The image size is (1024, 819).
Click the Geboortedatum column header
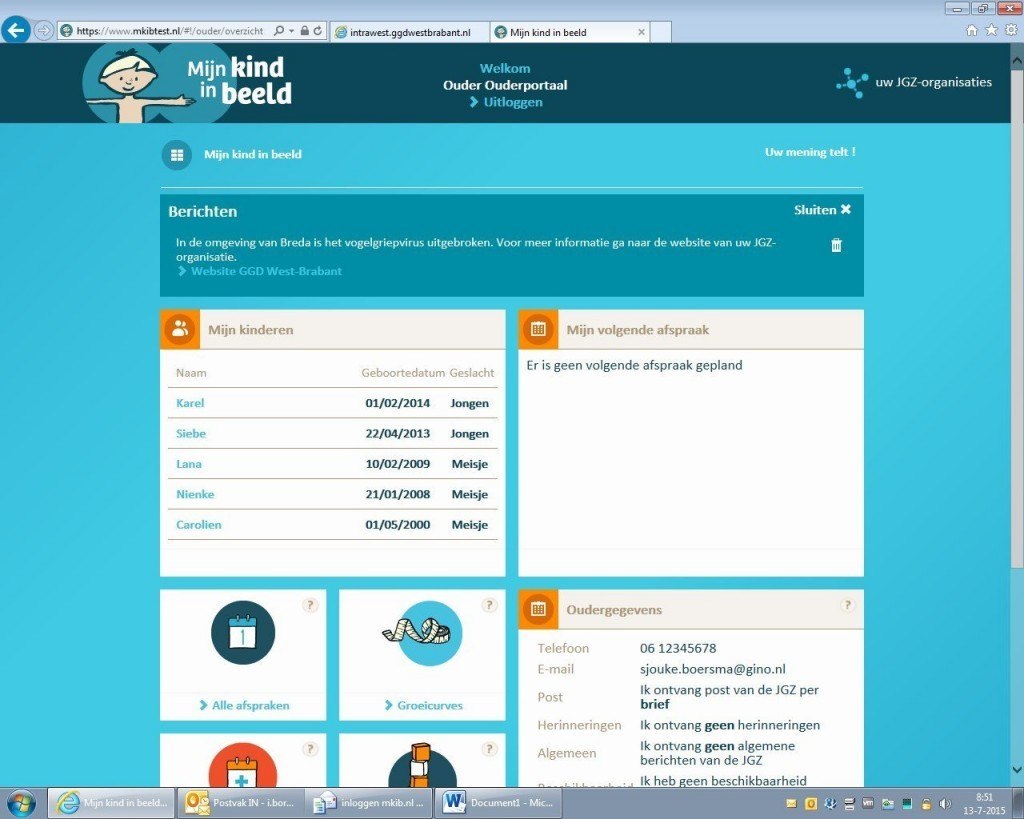pos(403,373)
